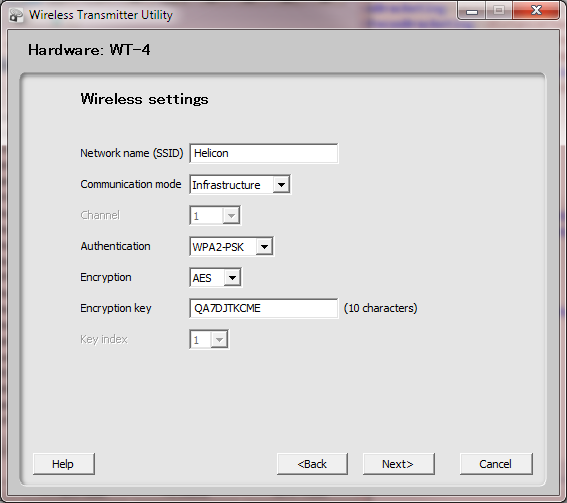
Task: Click the greyed-out Key index dropdown
Action: pyautogui.click(x=209, y=340)
